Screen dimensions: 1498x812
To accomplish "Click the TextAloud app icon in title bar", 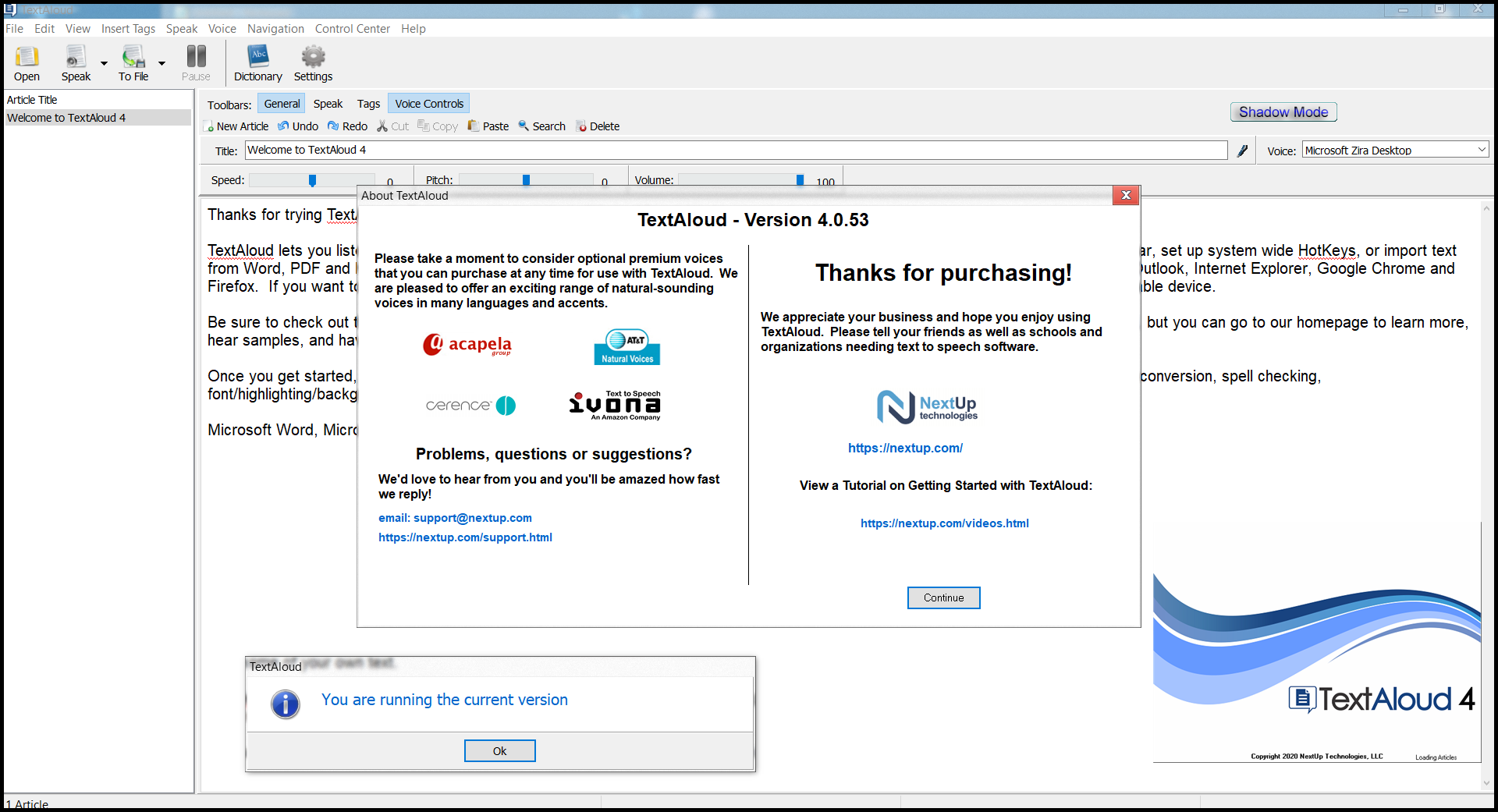I will (x=10, y=9).
